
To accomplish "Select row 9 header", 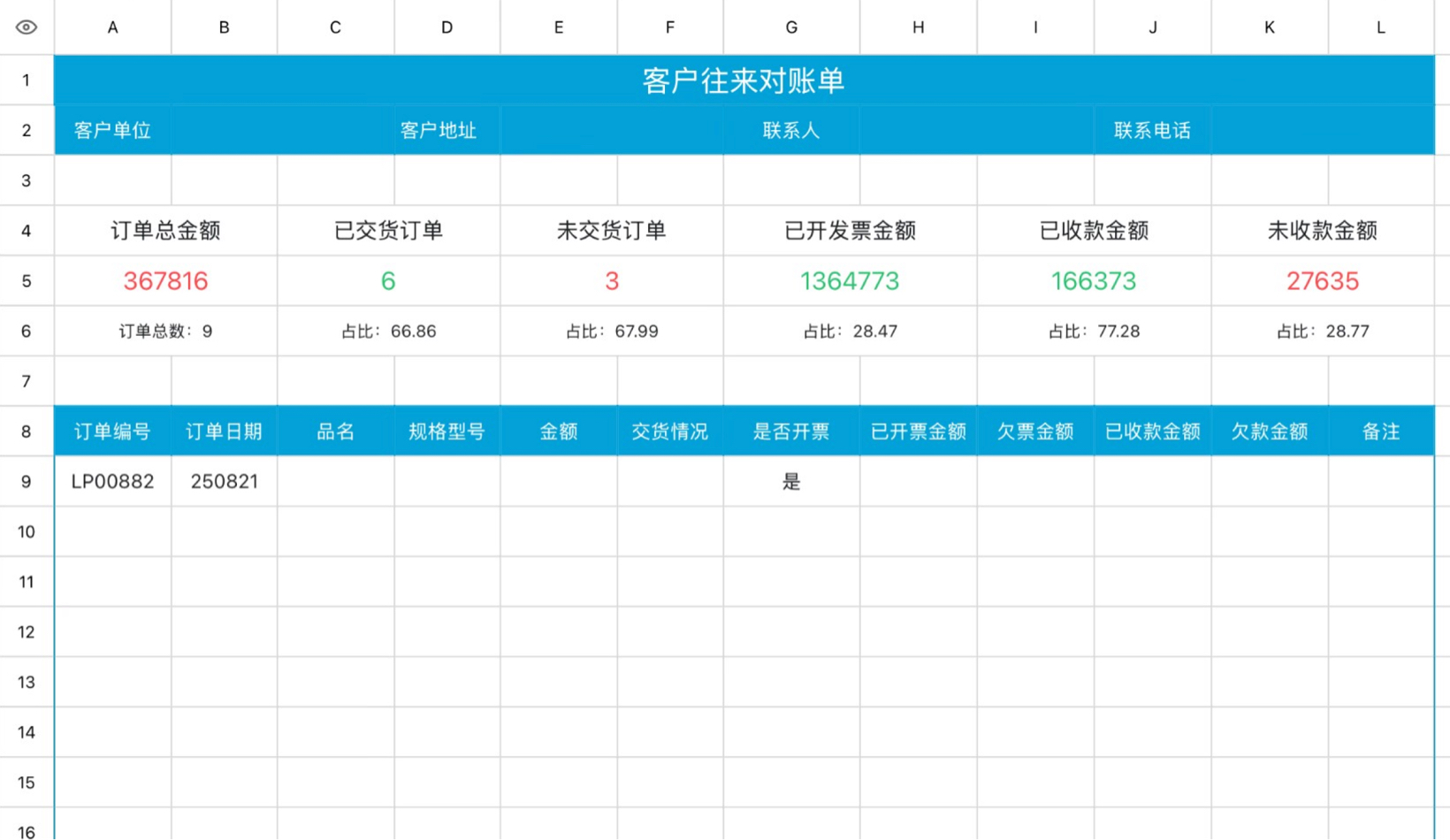I will coord(27,482).
